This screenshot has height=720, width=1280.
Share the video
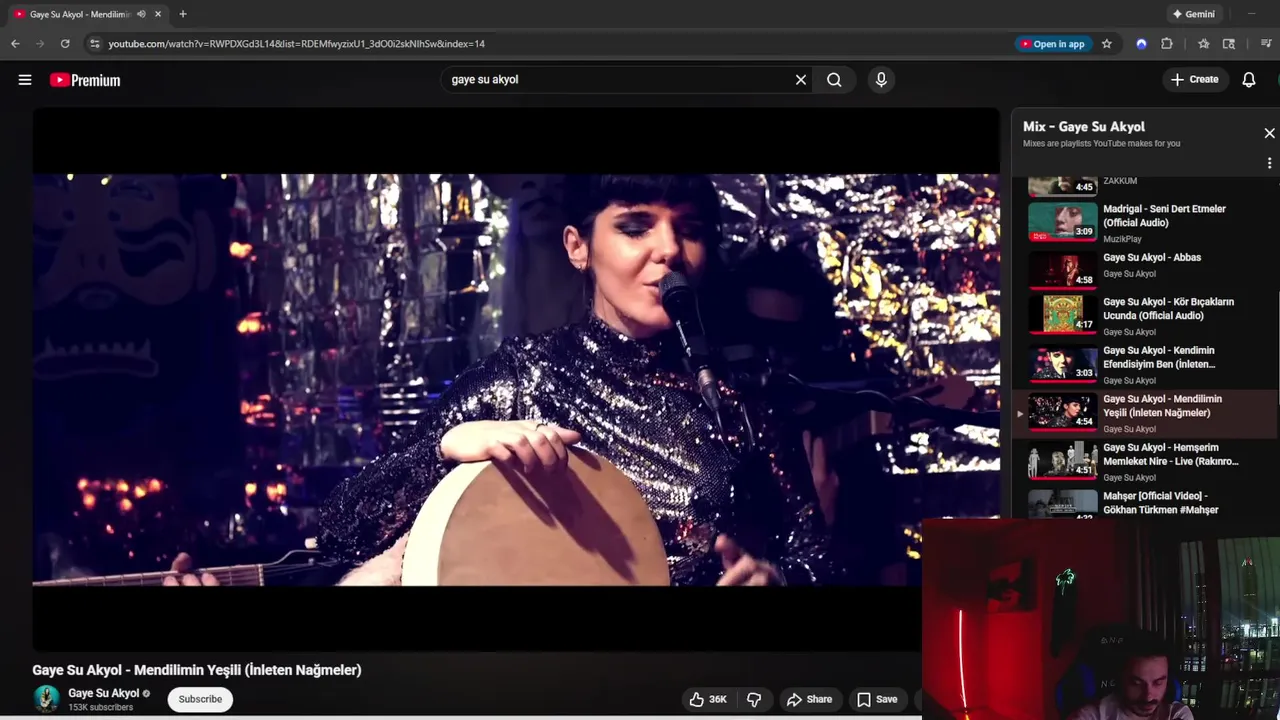click(x=809, y=699)
